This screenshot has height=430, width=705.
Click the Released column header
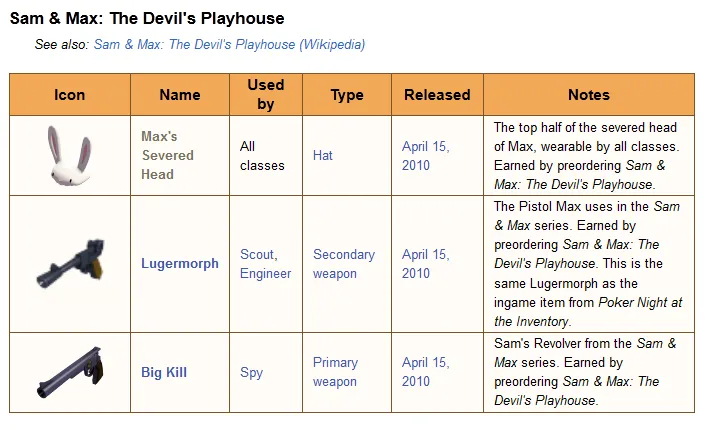(437, 95)
